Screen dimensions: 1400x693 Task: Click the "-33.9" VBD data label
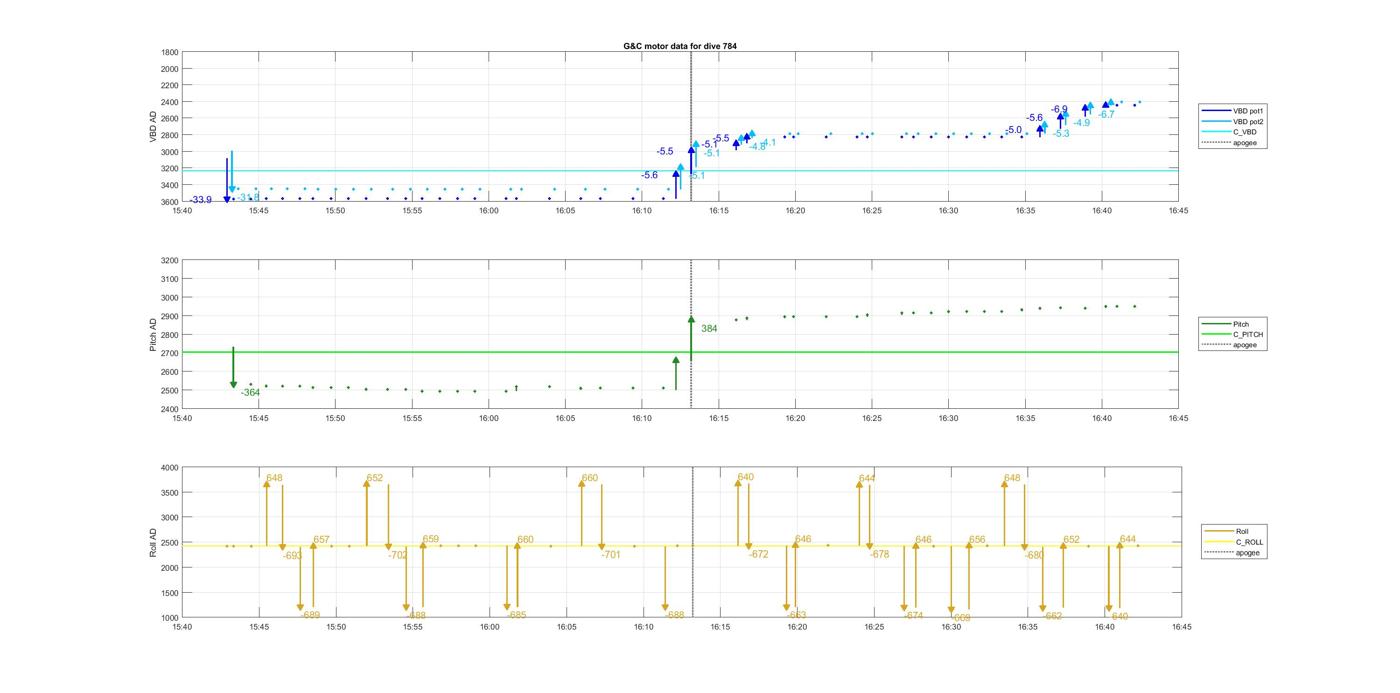201,200
